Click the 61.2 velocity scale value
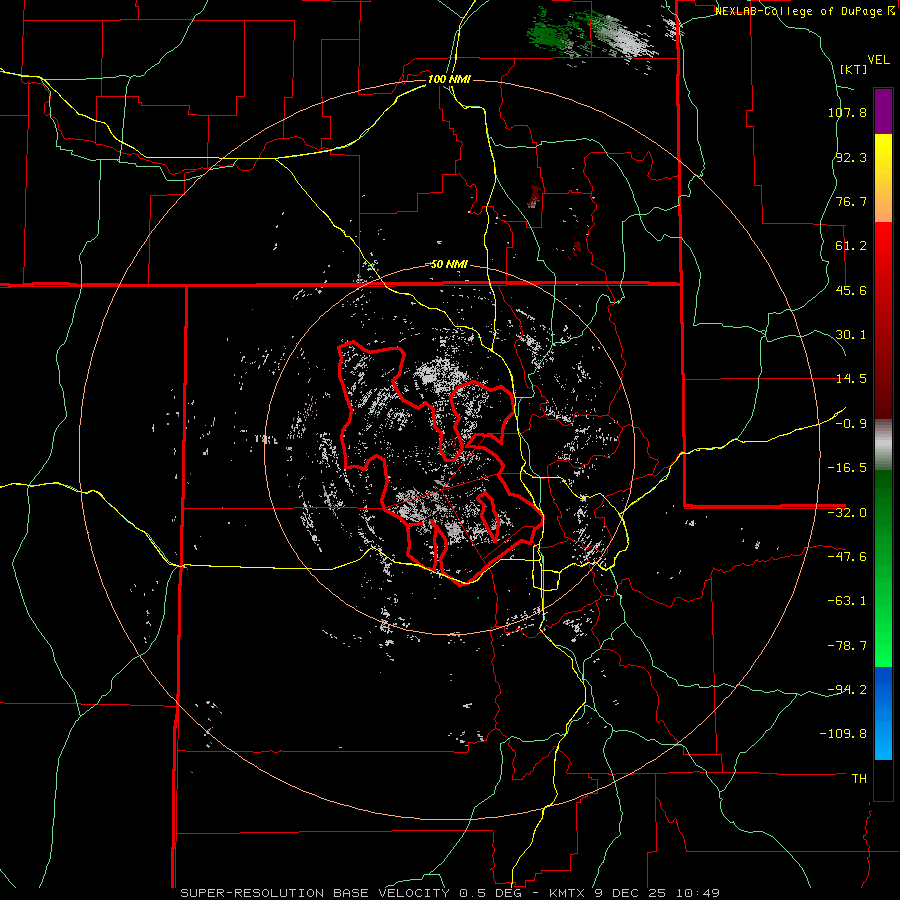Image resolution: width=900 pixels, height=900 pixels. (x=851, y=246)
